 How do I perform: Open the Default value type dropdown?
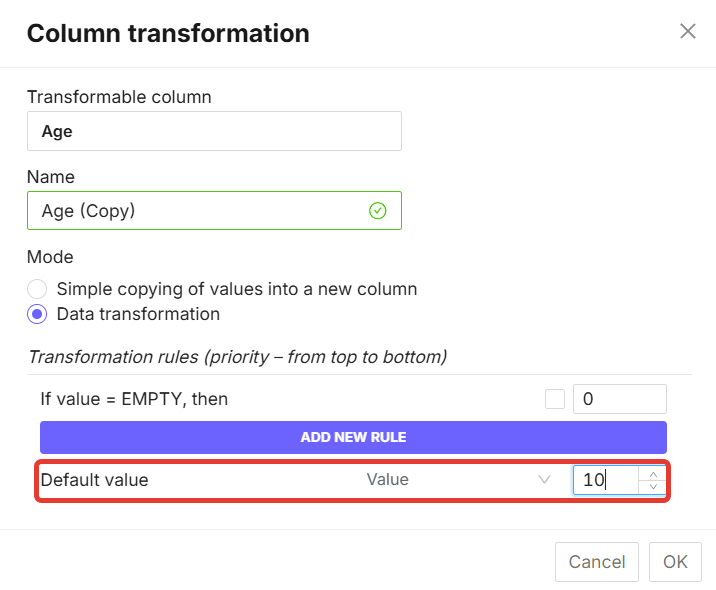(457, 480)
